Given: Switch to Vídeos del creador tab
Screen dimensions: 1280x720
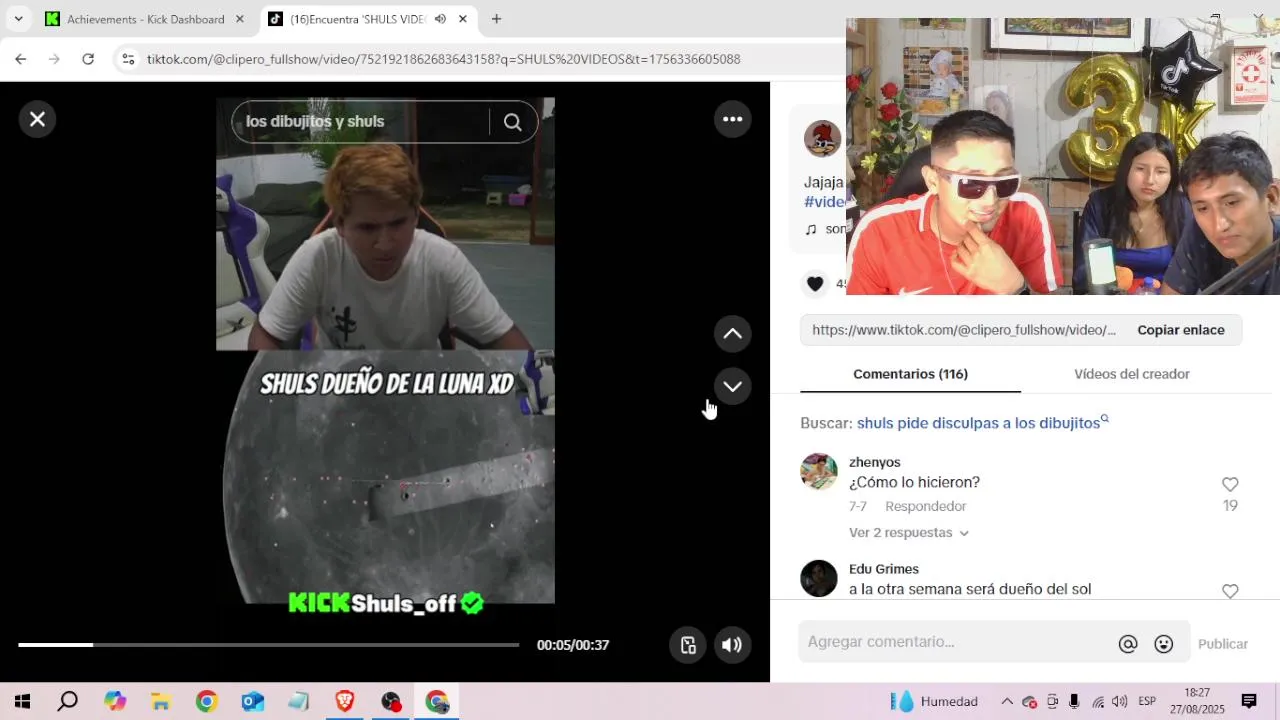Looking at the screenshot, I should (x=1132, y=374).
